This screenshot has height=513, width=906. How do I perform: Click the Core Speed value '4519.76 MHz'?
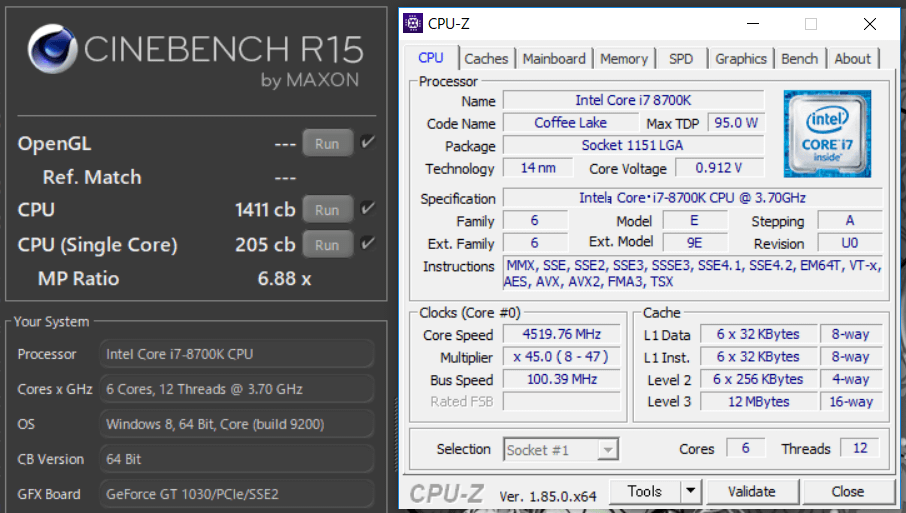click(x=562, y=334)
